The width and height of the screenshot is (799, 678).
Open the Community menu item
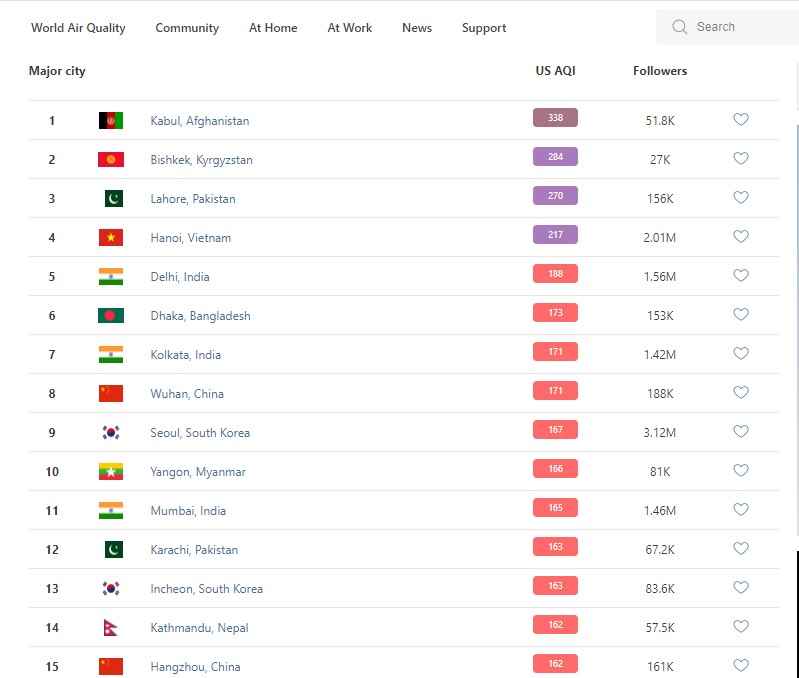187,28
